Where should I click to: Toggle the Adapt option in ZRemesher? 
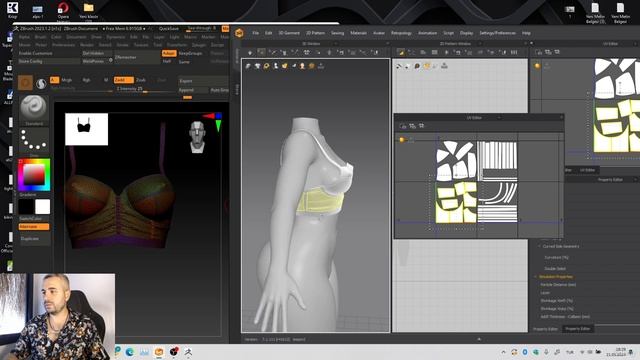[x=169, y=53]
